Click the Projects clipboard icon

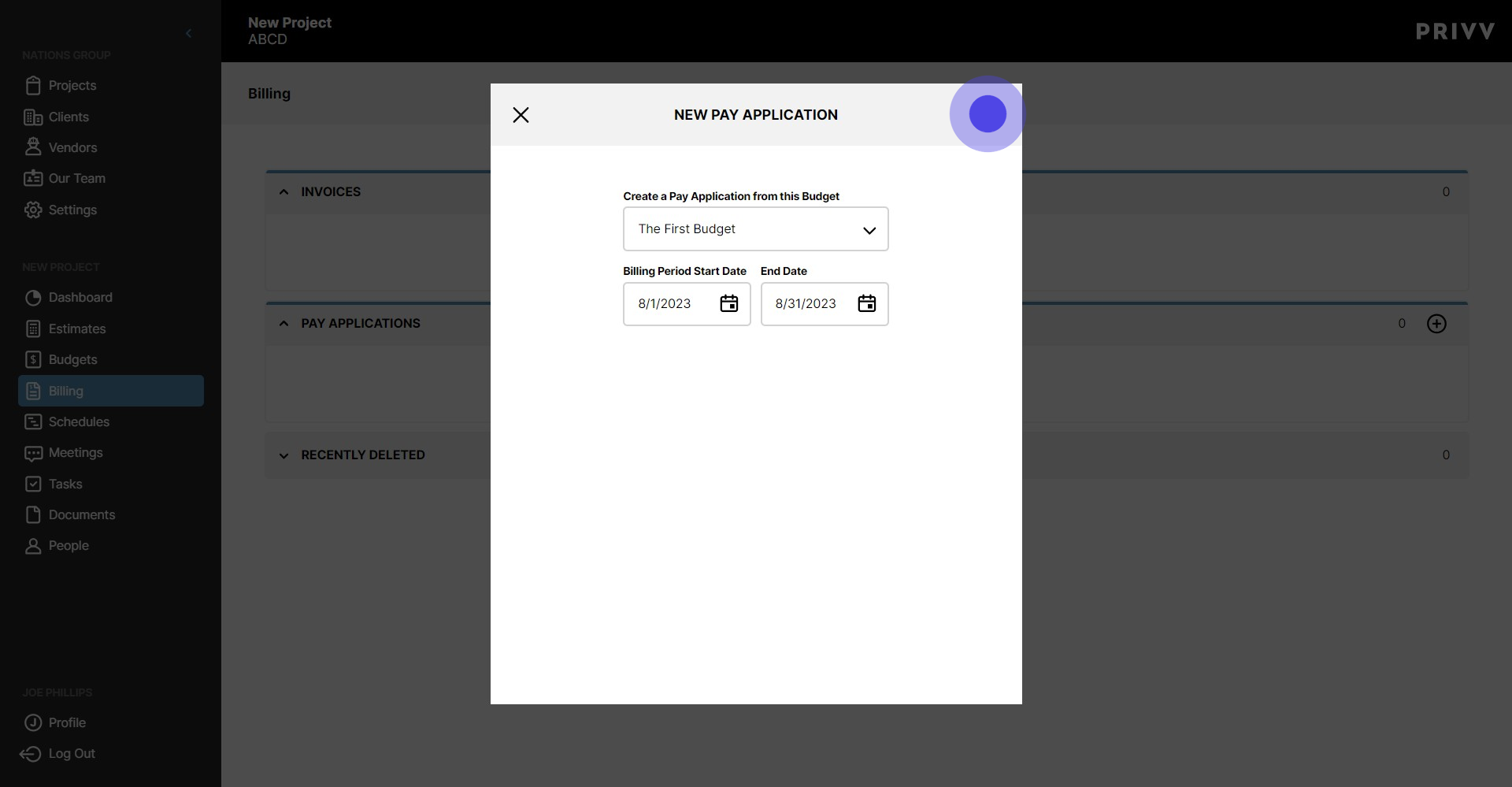point(33,85)
